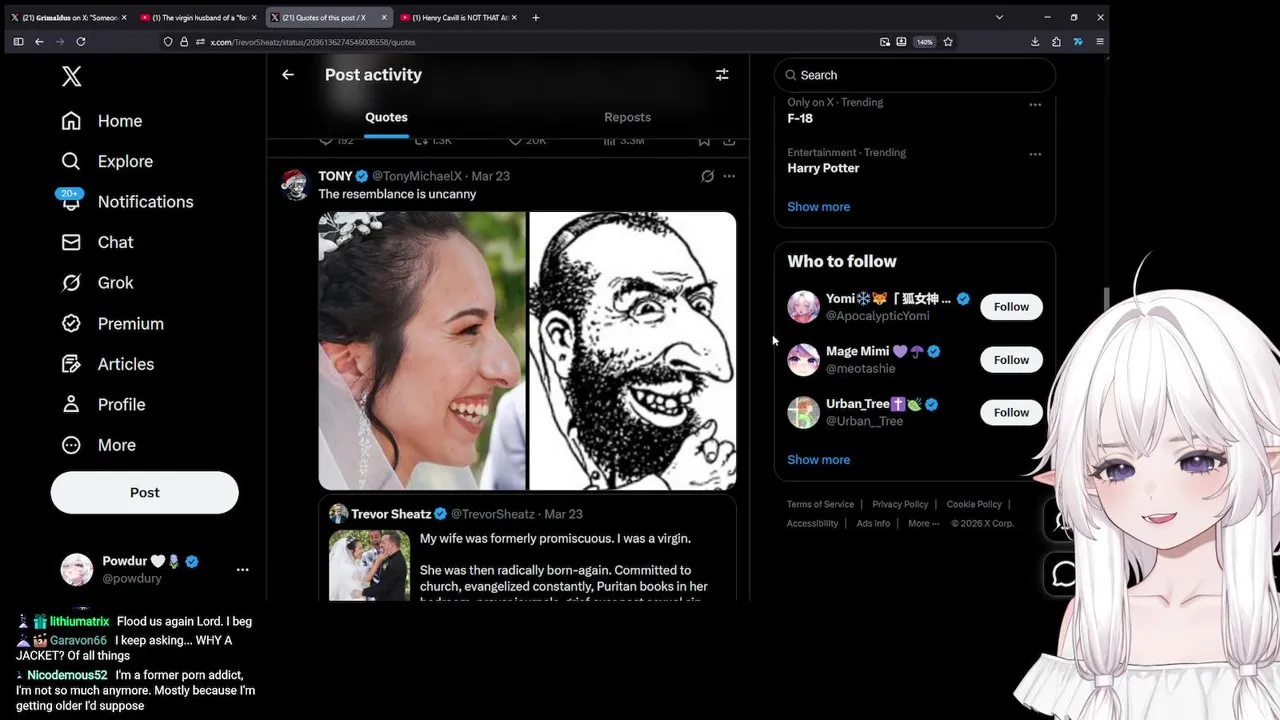
Task: Open the Explore magnifier in sidebar
Action: pyautogui.click(x=71, y=161)
